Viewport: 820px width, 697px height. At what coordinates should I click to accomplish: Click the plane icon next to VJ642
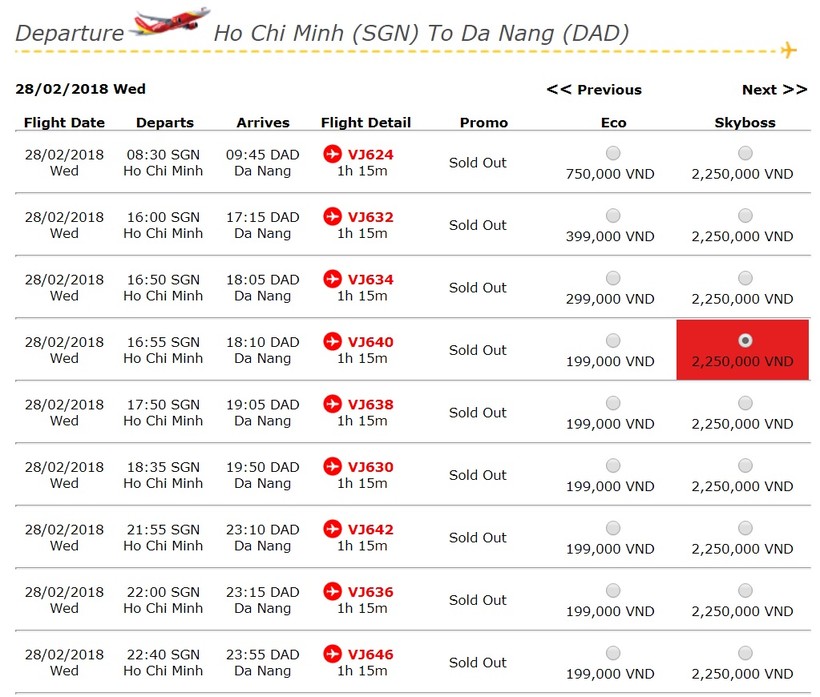[332, 530]
